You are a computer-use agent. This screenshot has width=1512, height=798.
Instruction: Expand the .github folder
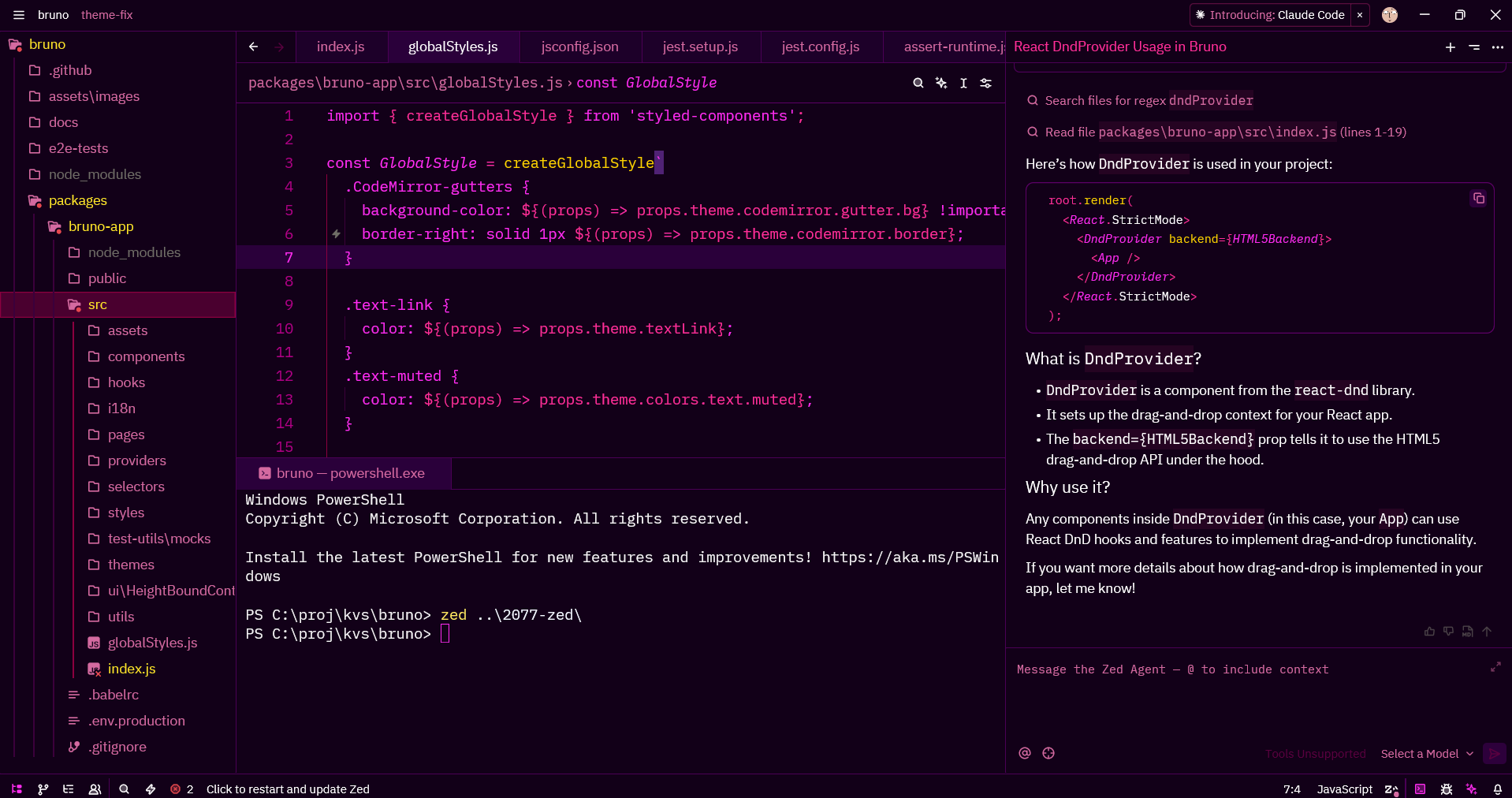(x=118, y=70)
